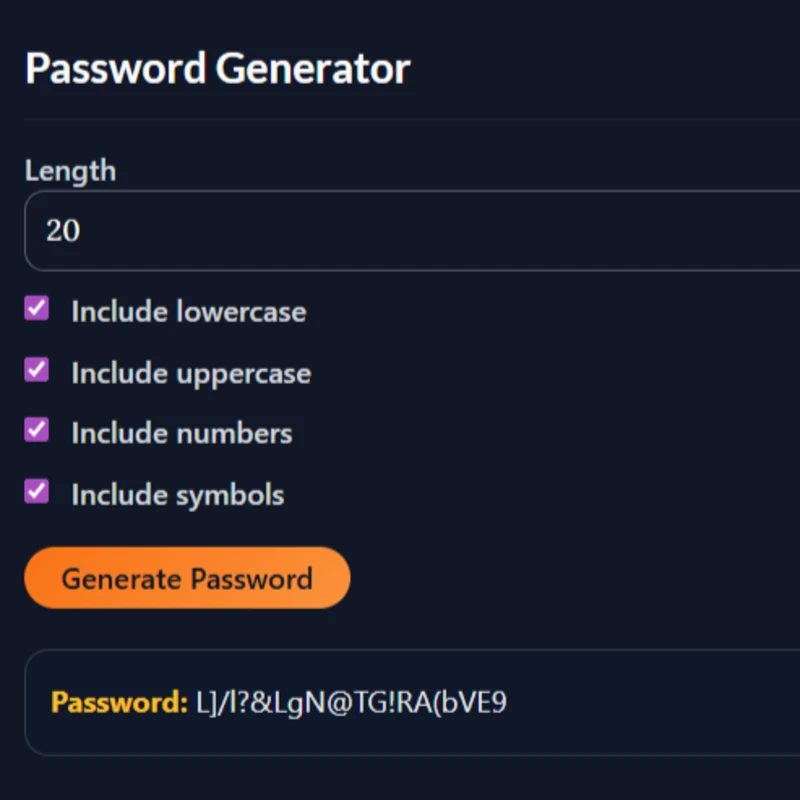Click the password string LJ/l?&LgN@TG!RA(bVE9
This screenshot has height=800, width=800.
pos(350,703)
